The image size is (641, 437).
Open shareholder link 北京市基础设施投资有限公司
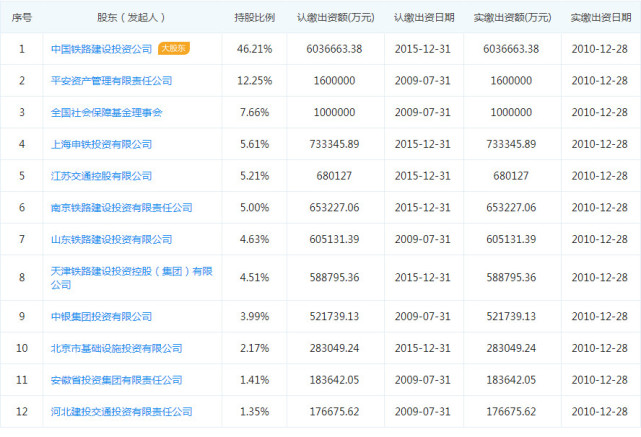pyautogui.click(x=117, y=348)
